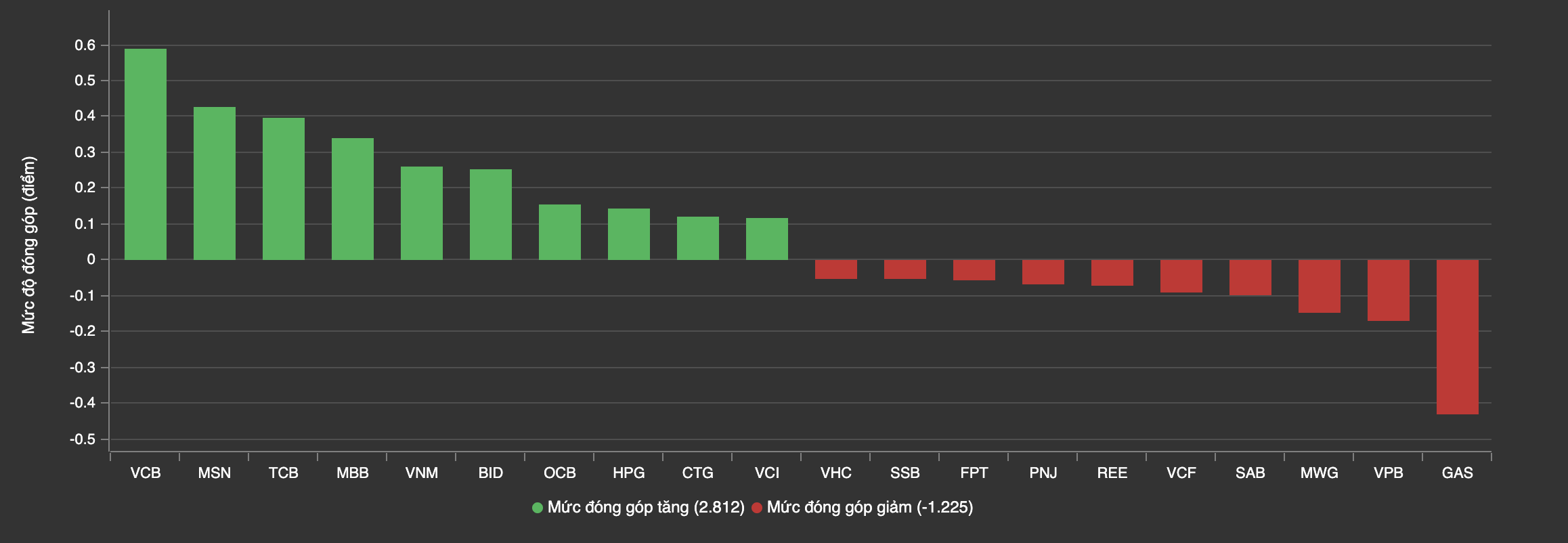Click the SSB x-axis label
This screenshot has width=1568, height=543.
pos(905,473)
